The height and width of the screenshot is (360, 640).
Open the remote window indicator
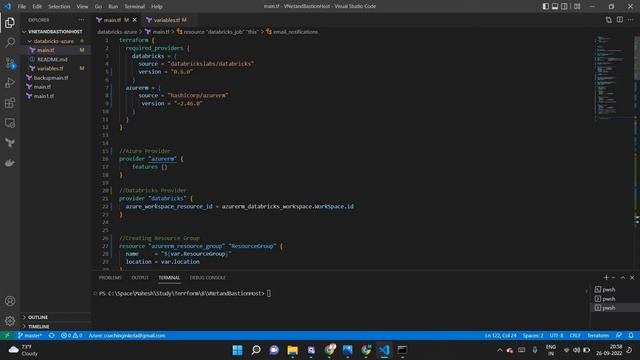[7, 336]
